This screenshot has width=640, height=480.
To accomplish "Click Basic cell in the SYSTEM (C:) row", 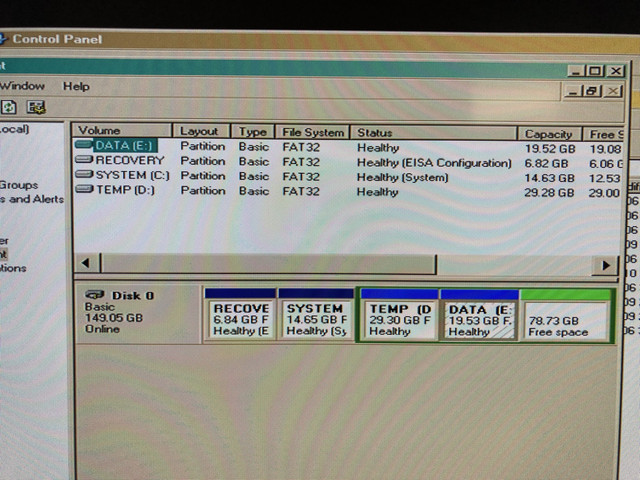I will click(x=254, y=176).
